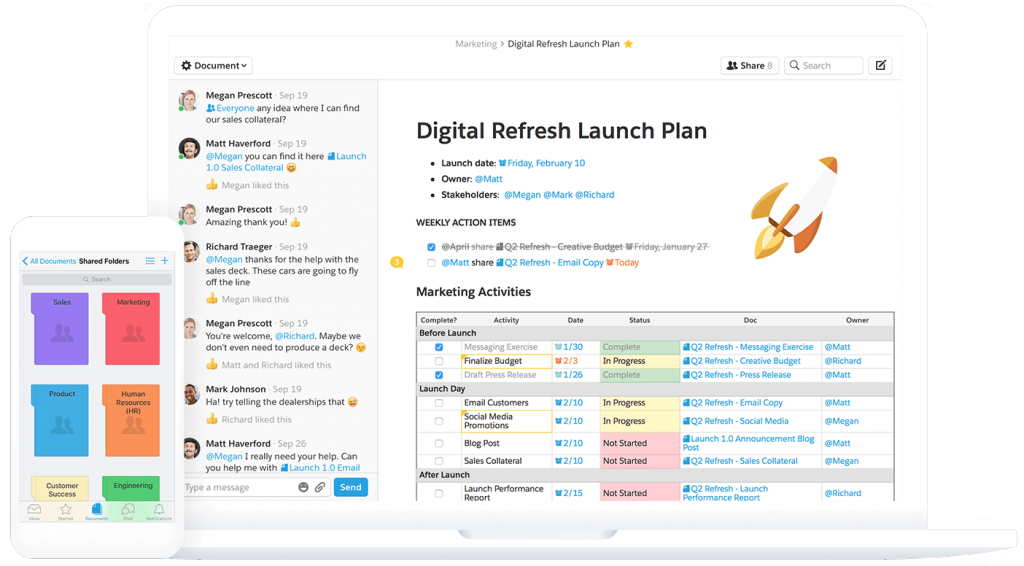
Task: Open the purple Sales shared folder
Action: click(61, 328)
